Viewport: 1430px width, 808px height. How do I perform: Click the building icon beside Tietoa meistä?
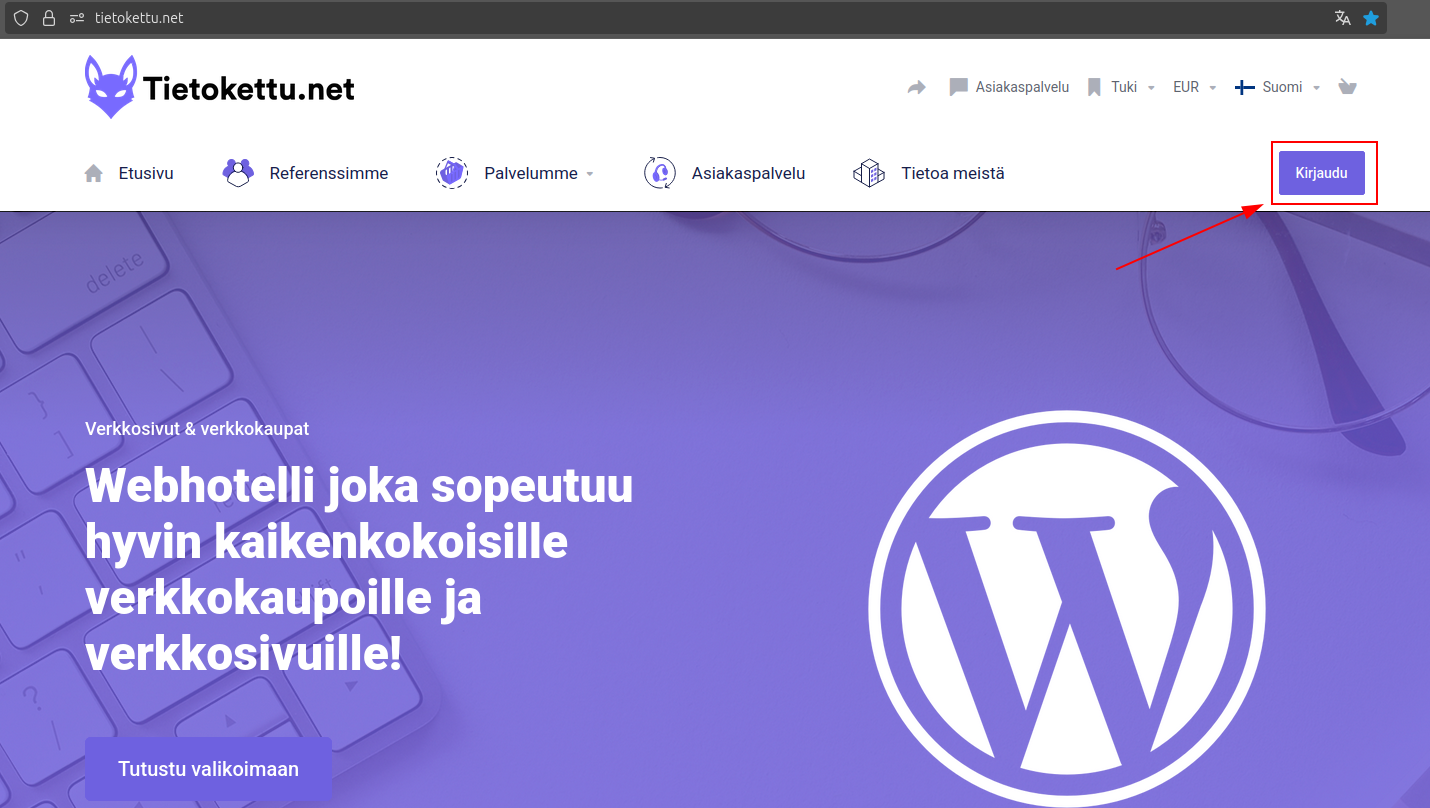(x=868, y=173)
